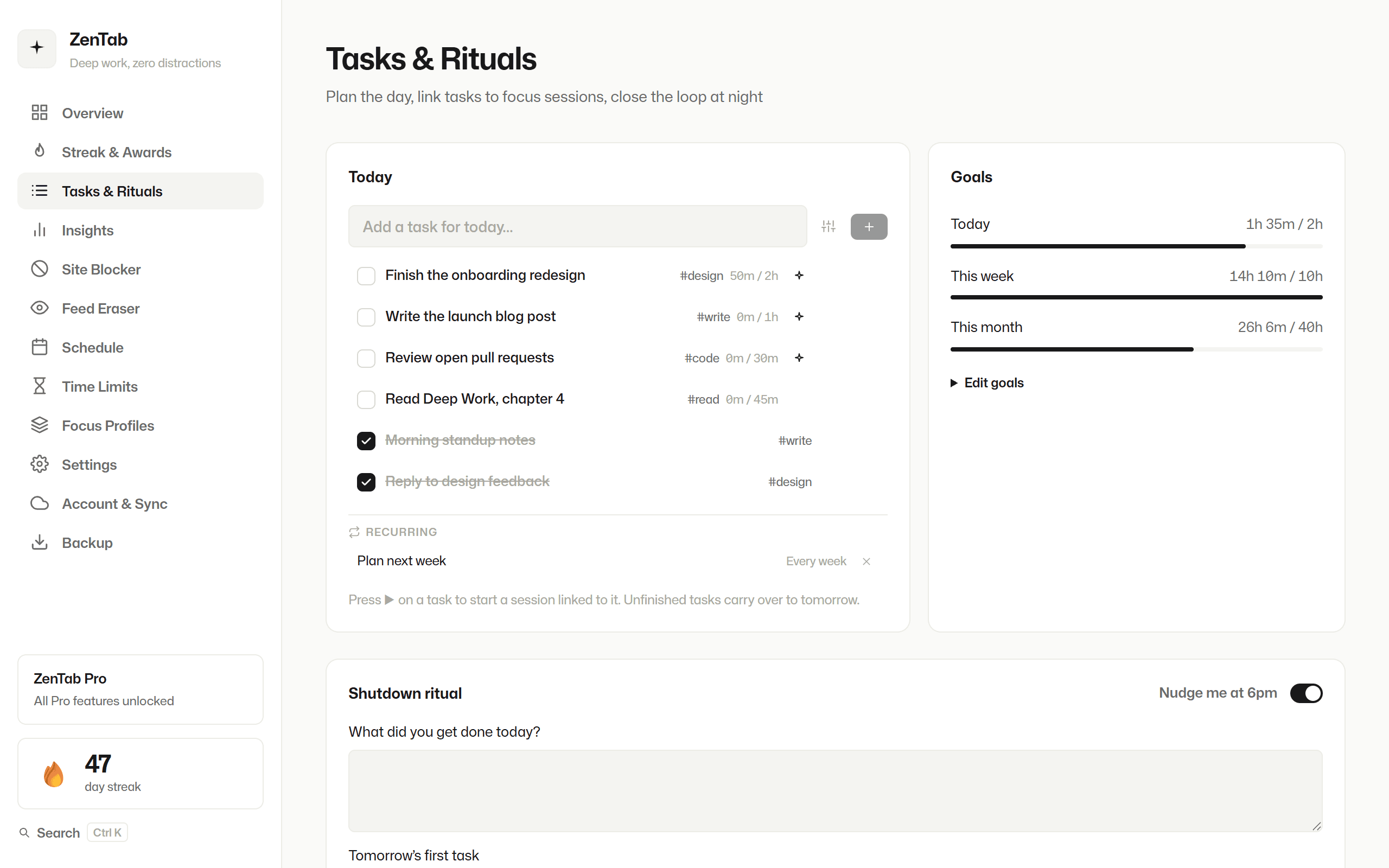This screenshot has height=868, width=1389.
Task: Click the Settings gear icon
Action: pos(39,464)
